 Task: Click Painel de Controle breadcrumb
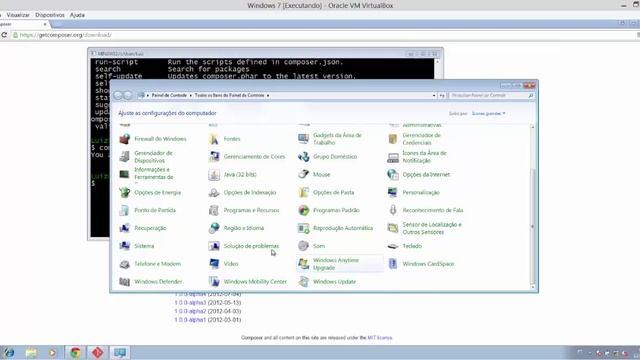point(169,95)
